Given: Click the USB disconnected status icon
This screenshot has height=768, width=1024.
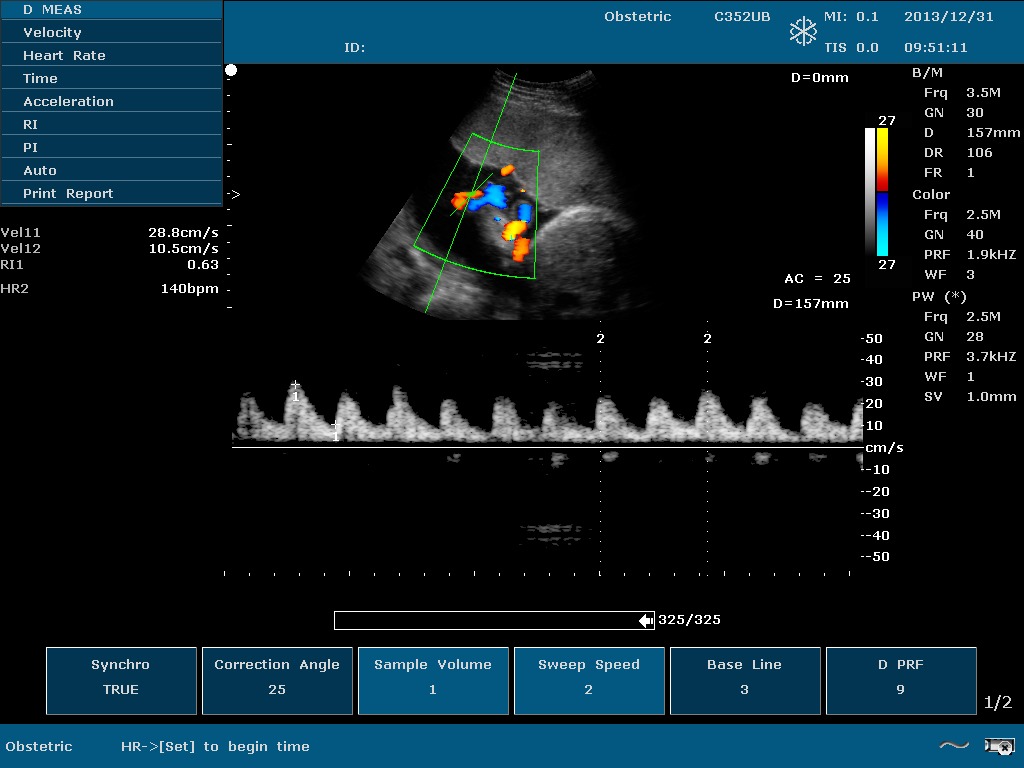Looking at the screenshot, I should 999,745.
